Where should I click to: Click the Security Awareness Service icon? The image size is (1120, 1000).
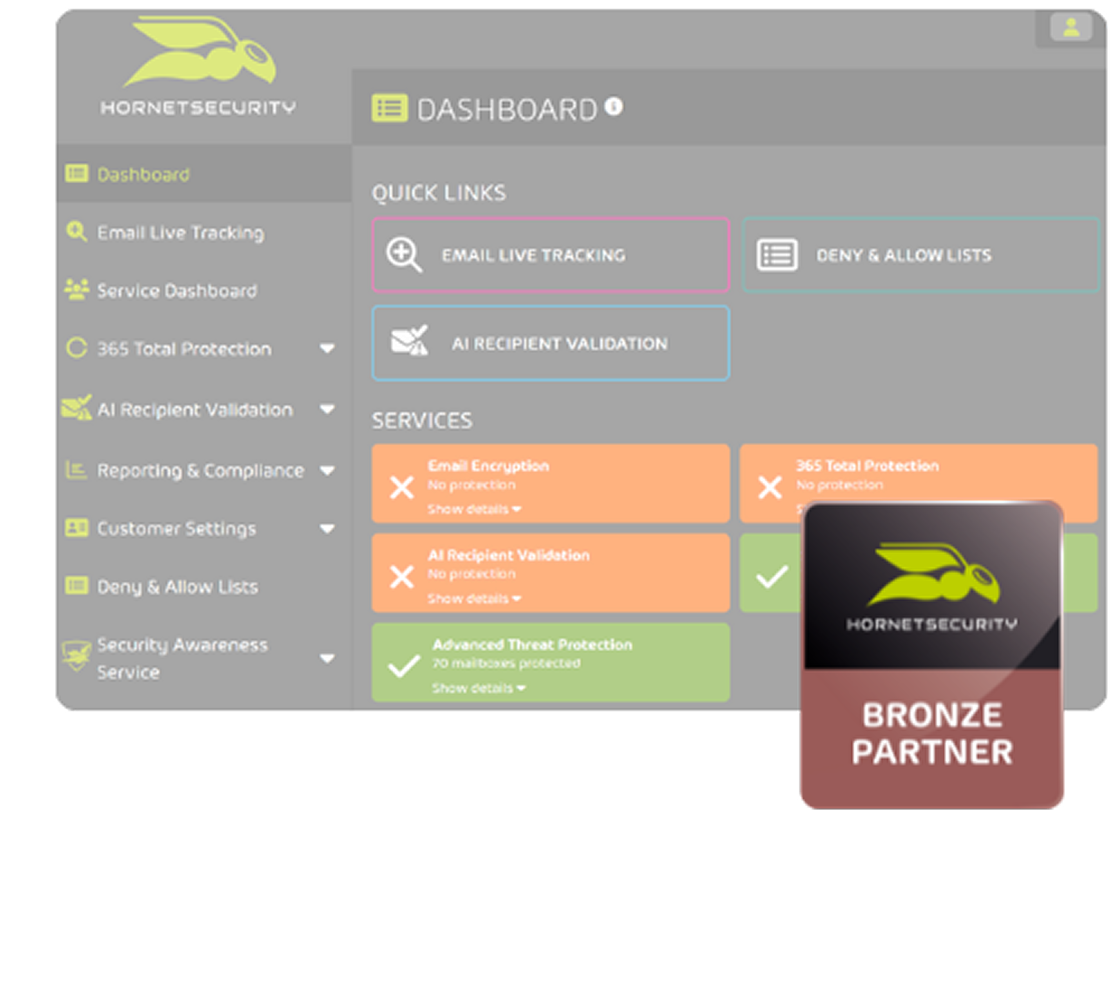point(76,655)
